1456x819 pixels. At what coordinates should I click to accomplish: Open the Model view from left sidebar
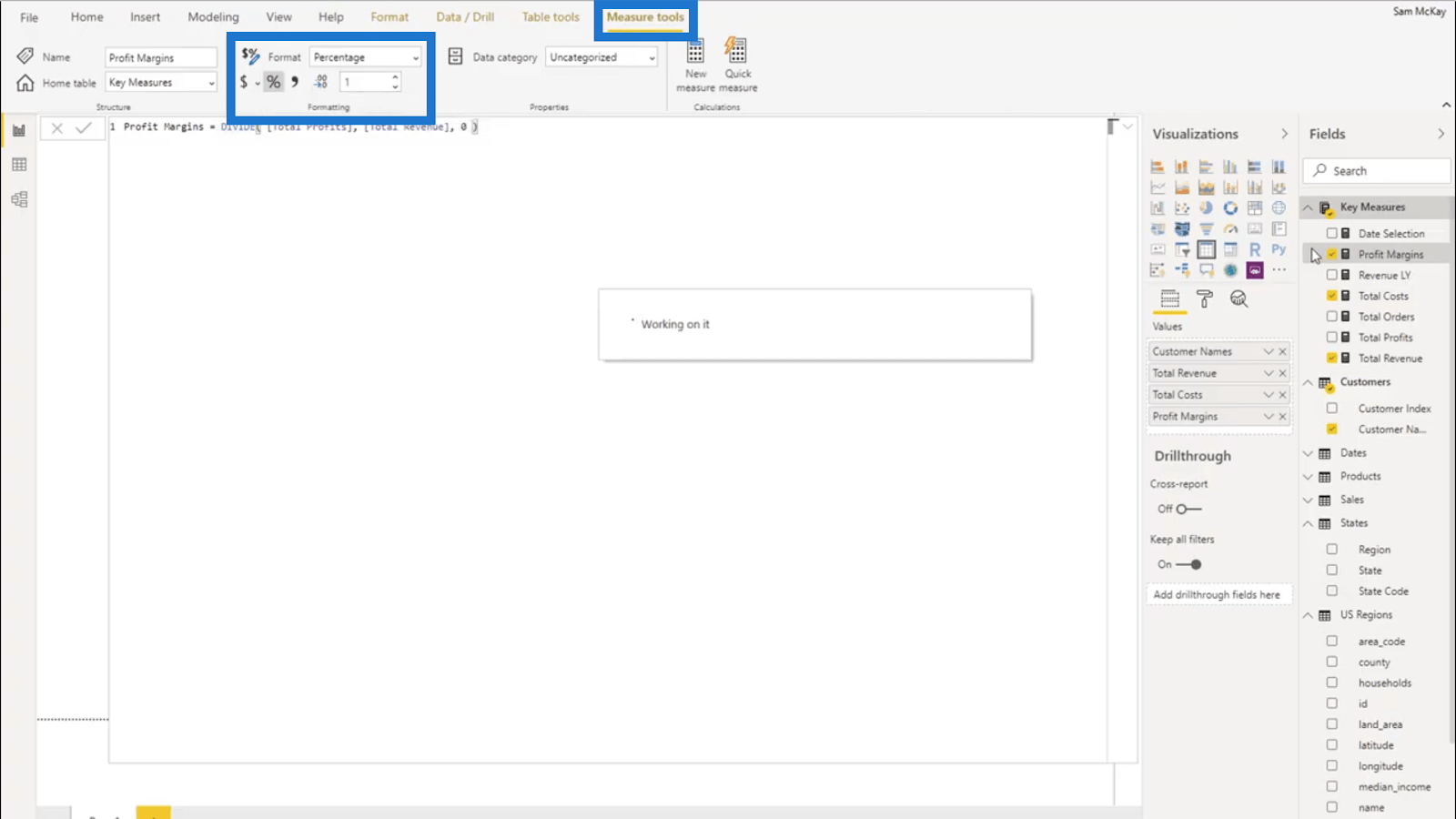point(19,199)
